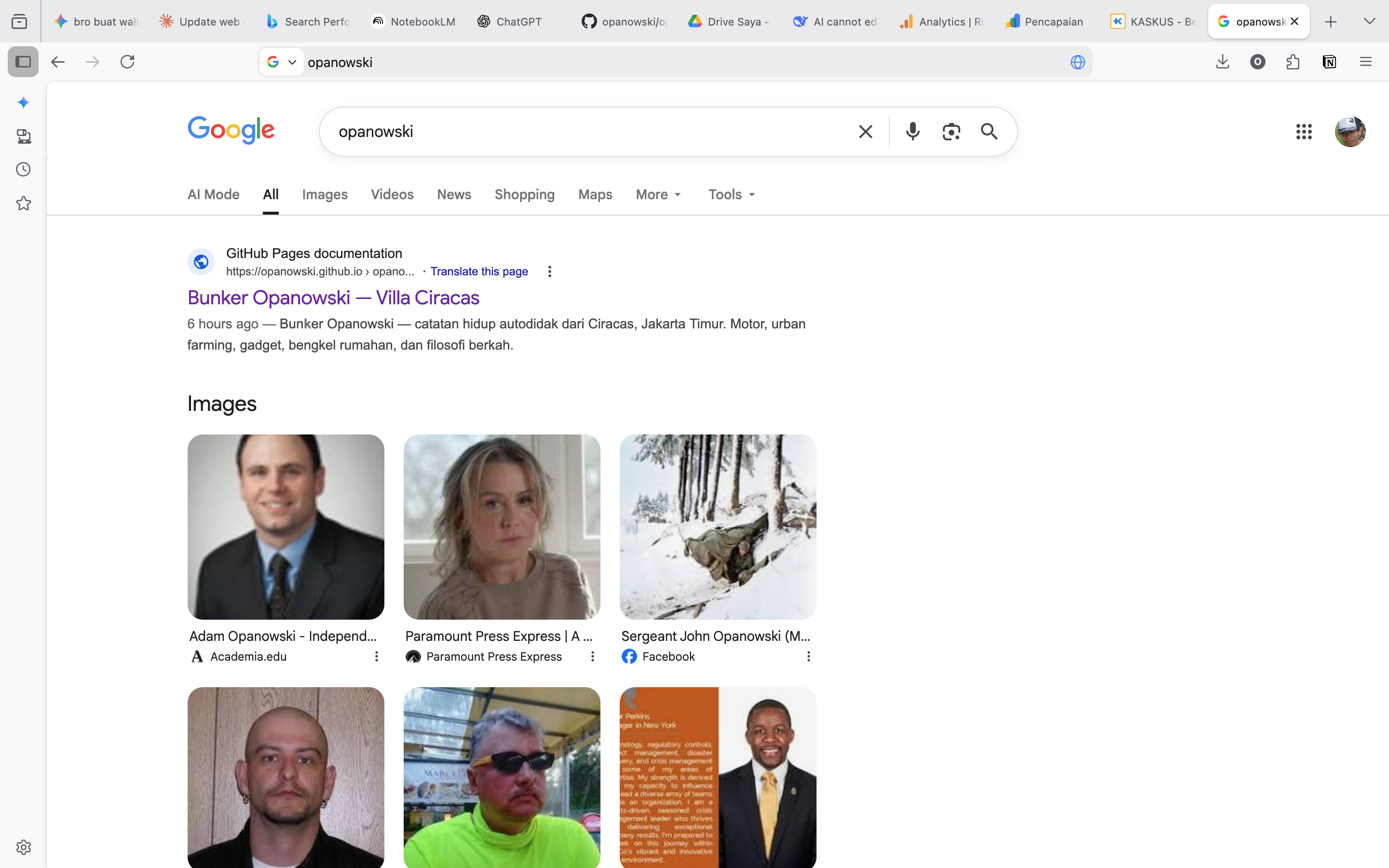
Task: Switch to AI Mode results
Action: (213, 195)
